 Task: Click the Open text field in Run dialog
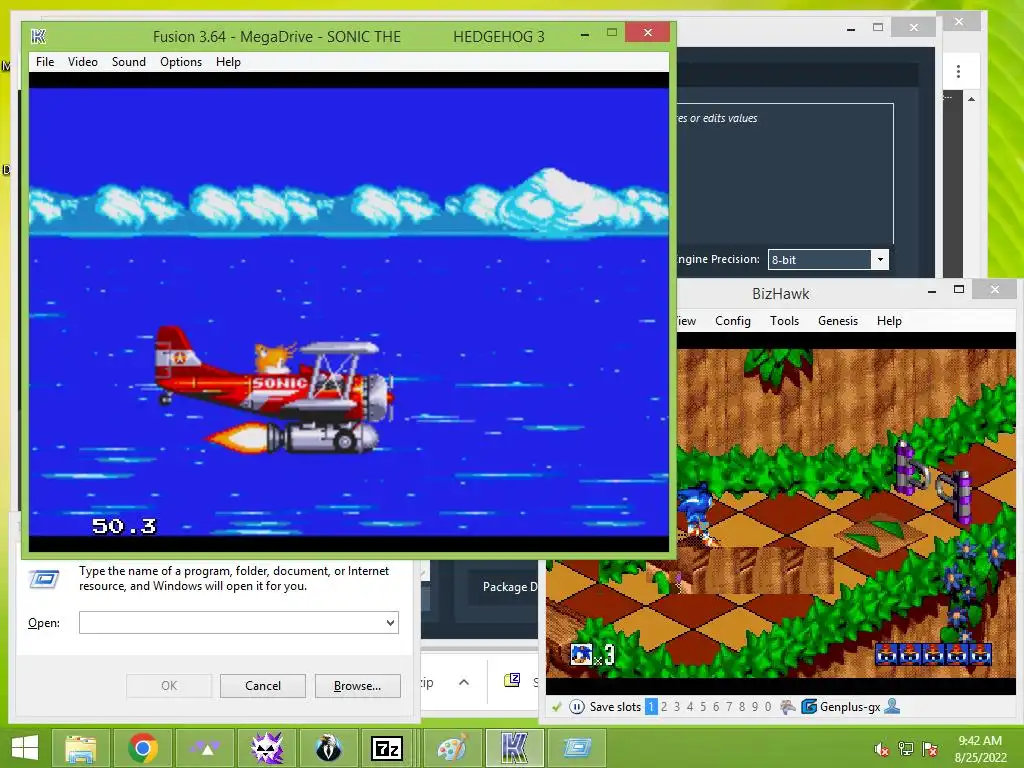point(238,622)
